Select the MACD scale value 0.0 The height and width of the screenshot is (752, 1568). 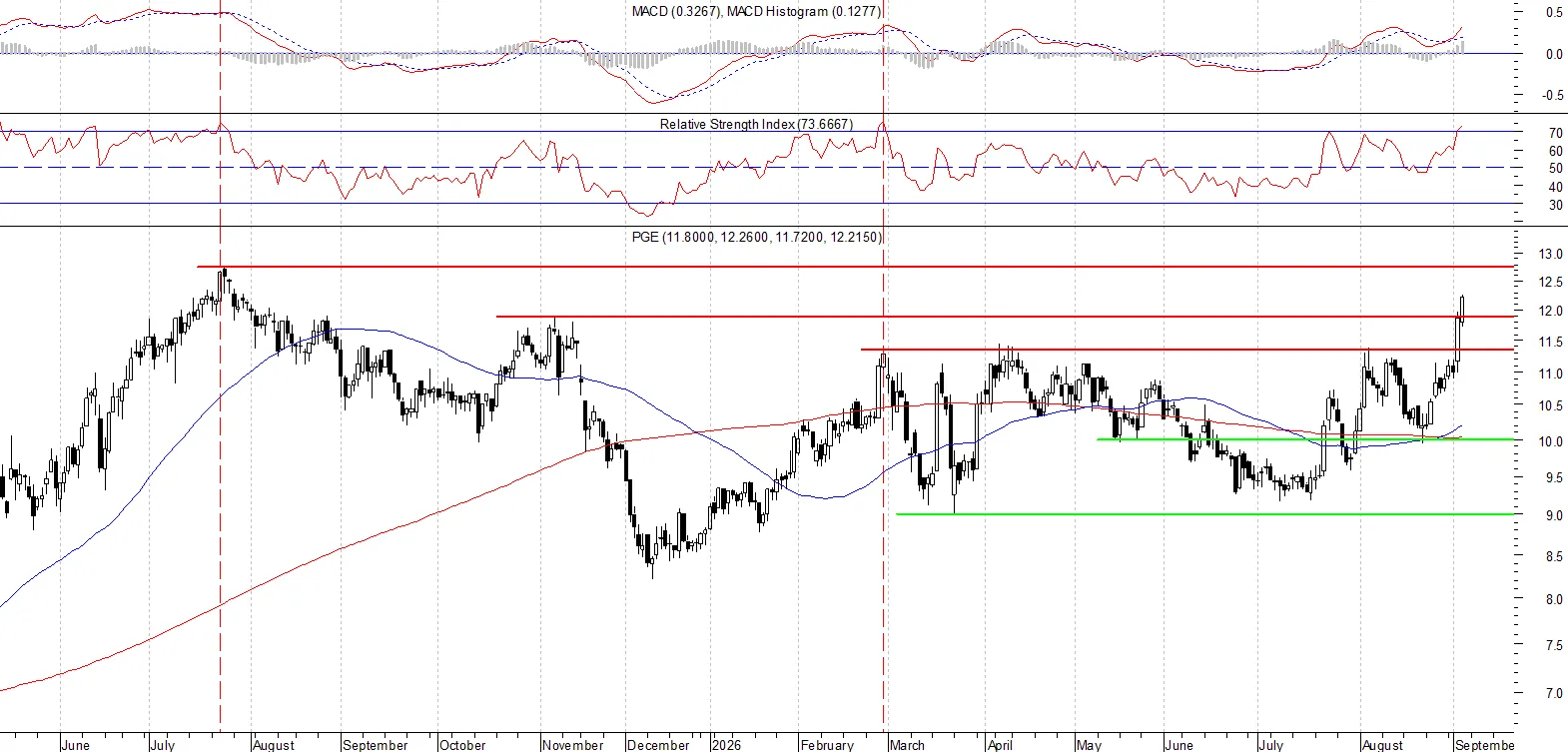click(1554, 55)
